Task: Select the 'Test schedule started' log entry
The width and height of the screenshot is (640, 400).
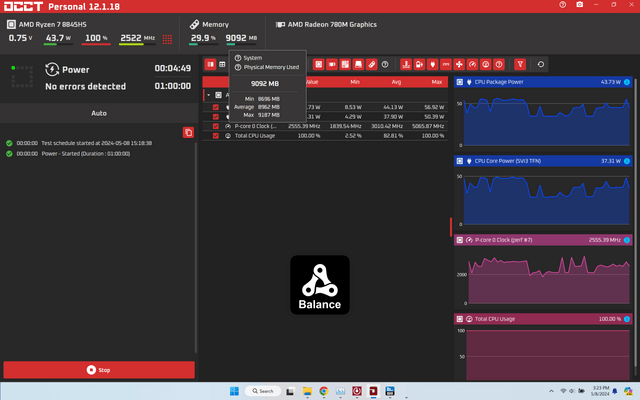Action: click(97, 143)
